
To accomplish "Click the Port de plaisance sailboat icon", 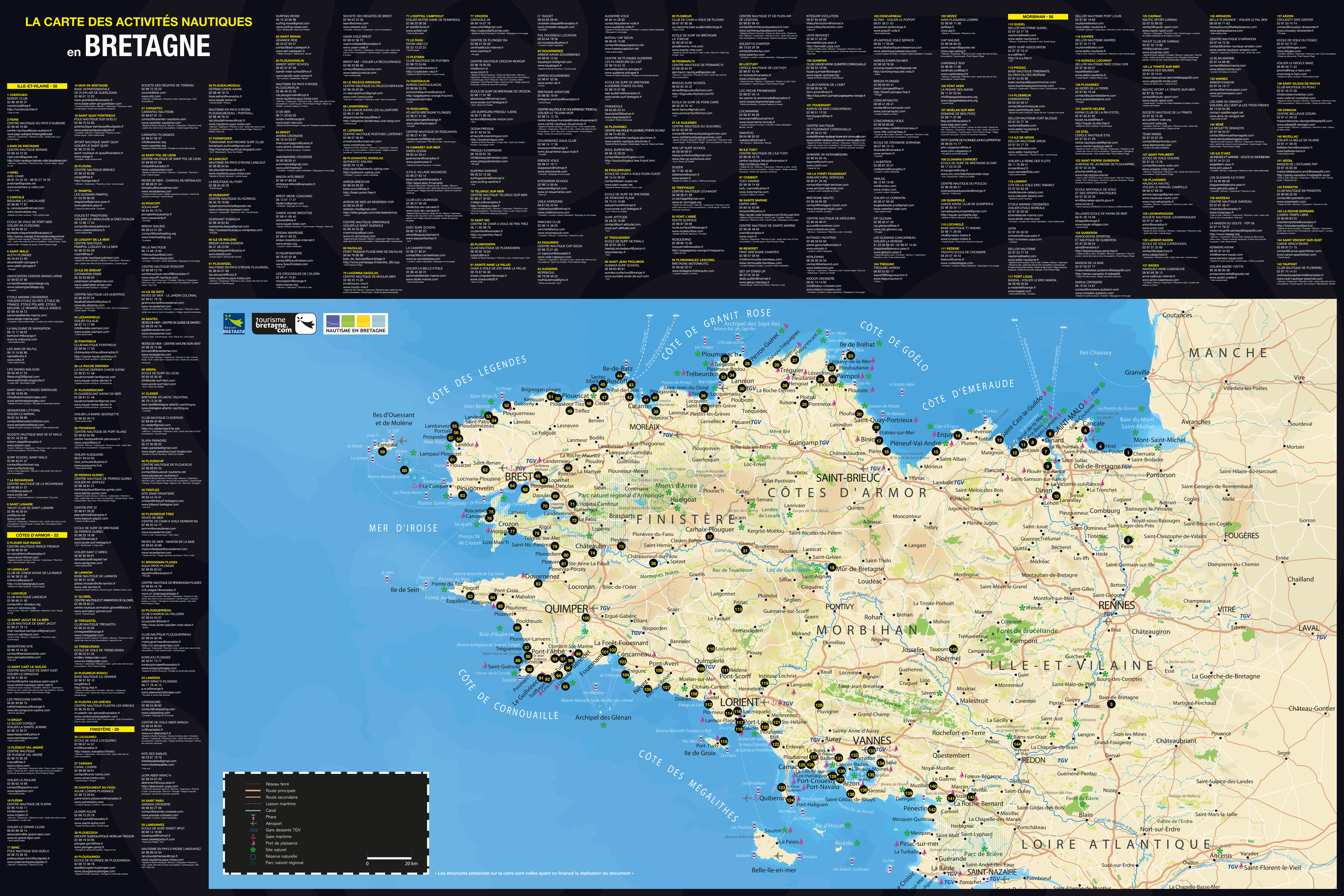I will click(x=254, y=844).
